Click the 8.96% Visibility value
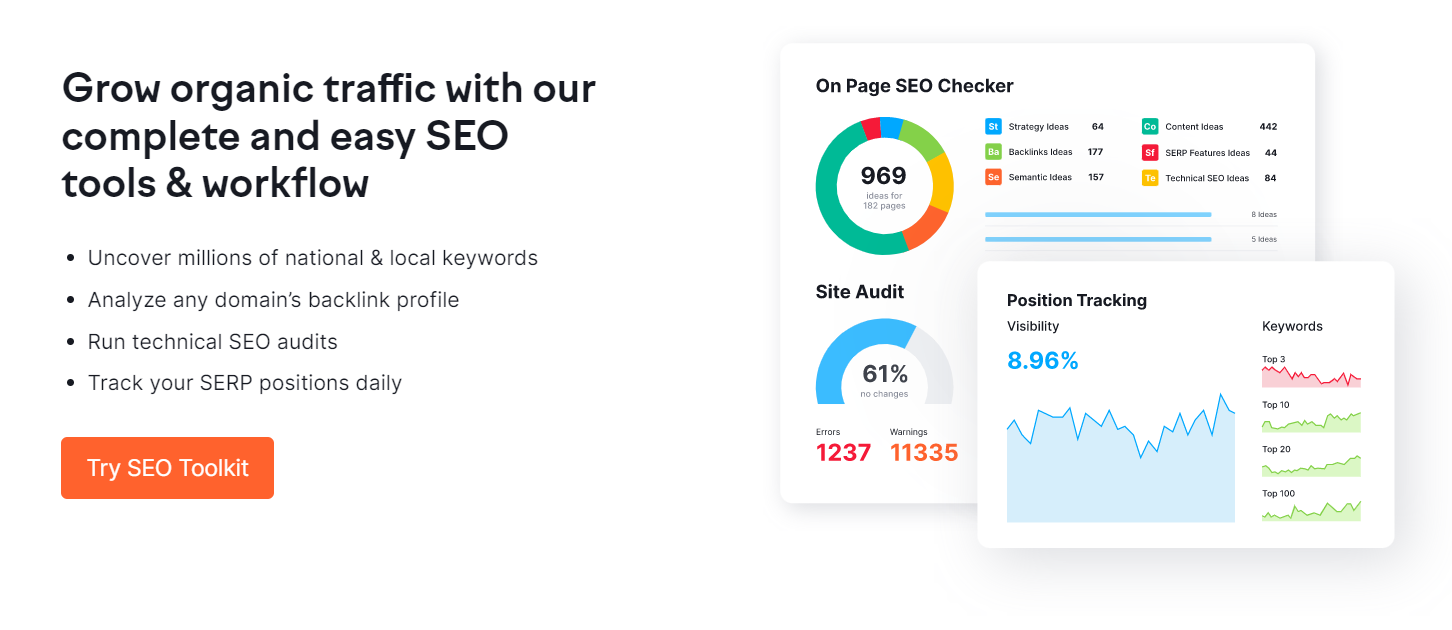The height and width of the screenshot is (630, 1452). [x=1042, y=361]
